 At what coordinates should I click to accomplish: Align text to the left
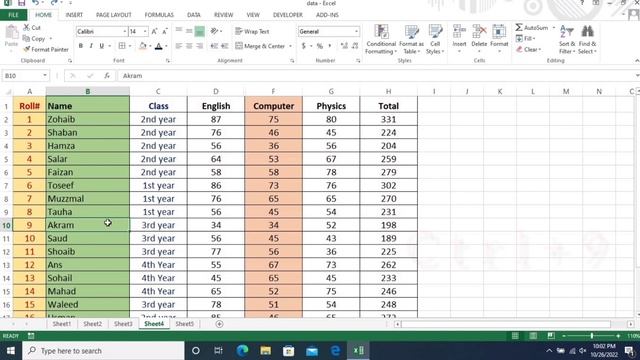coord(179,46)
